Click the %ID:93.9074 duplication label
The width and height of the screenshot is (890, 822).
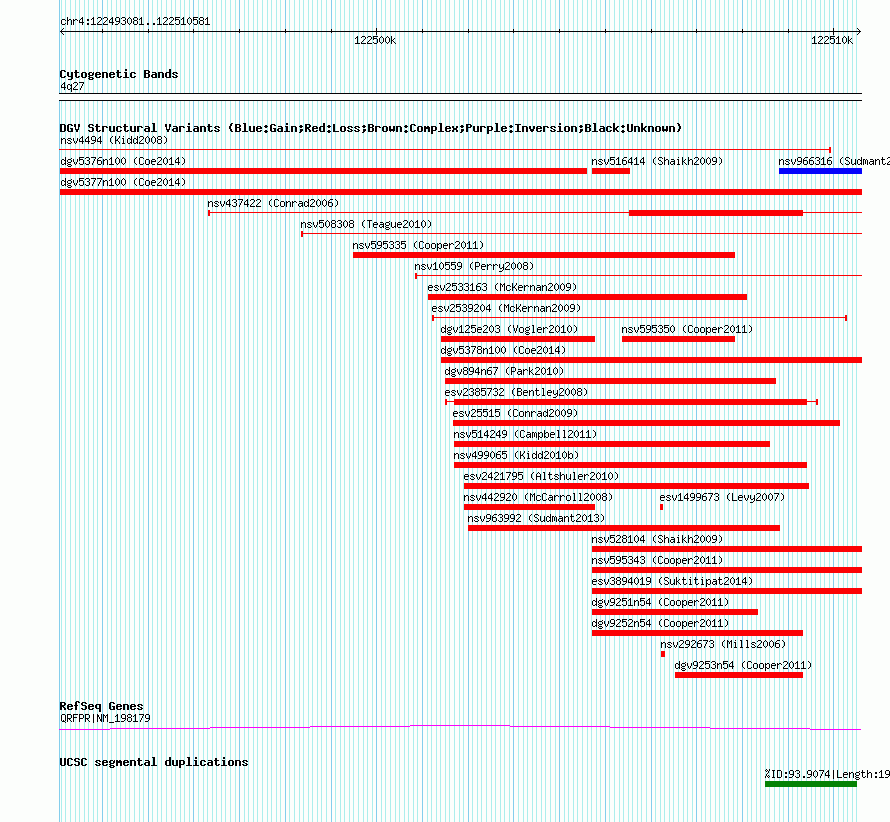tap(827, 774)
